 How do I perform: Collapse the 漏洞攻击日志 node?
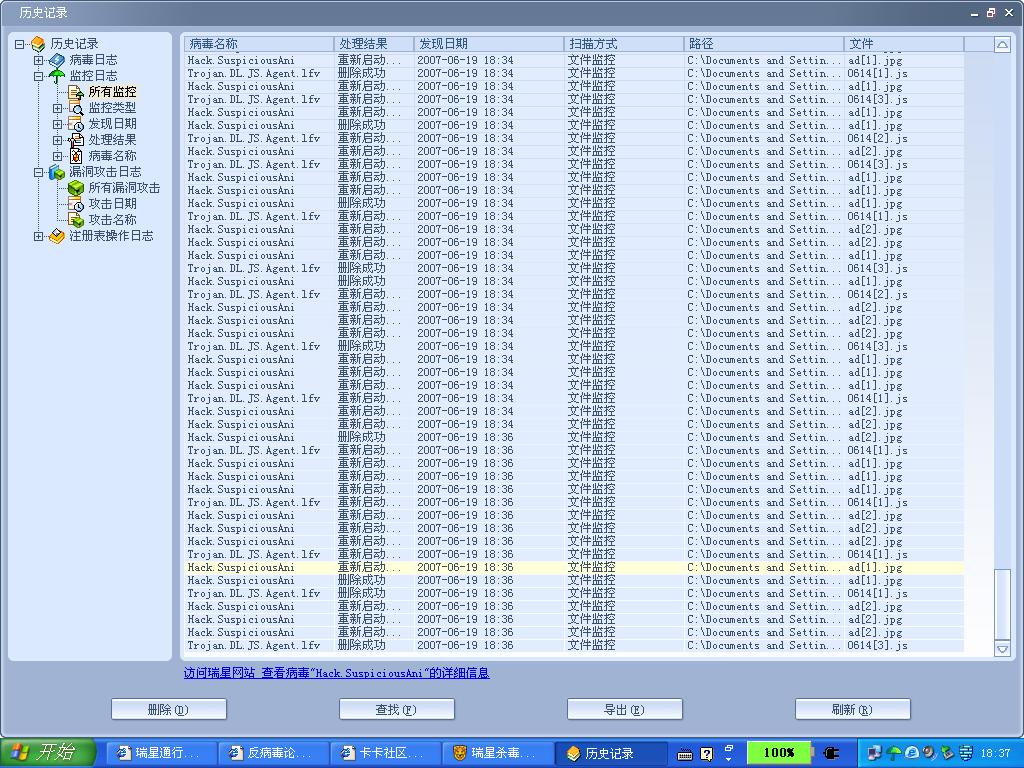pos(39,172)
